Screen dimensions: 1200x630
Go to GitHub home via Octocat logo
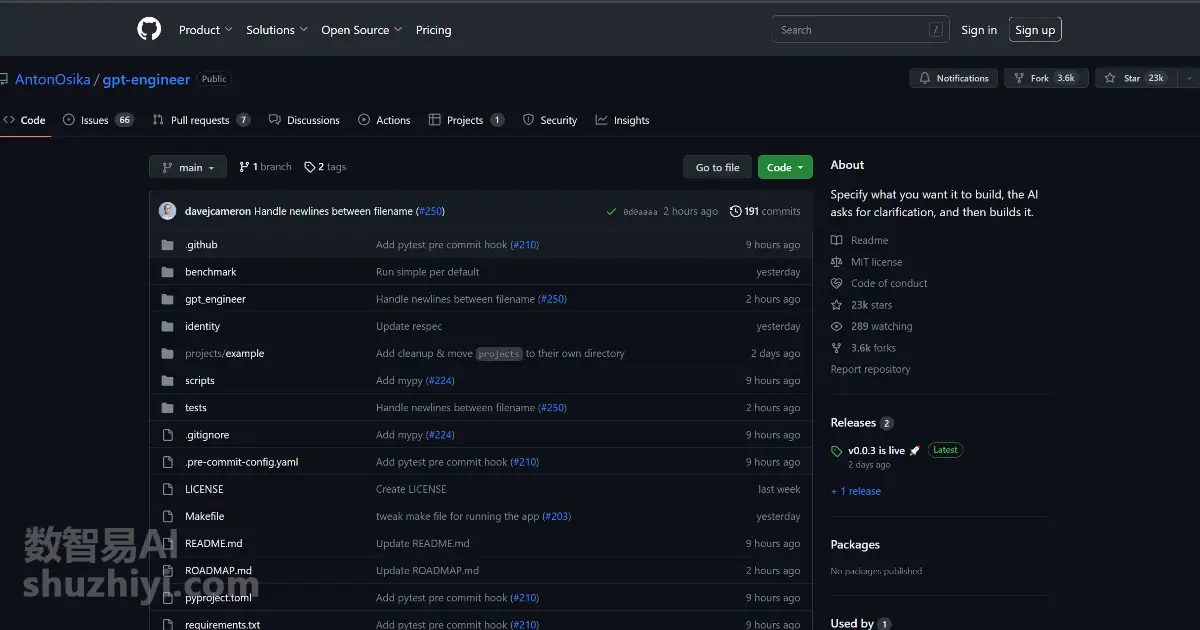click(x=149, y=29)
